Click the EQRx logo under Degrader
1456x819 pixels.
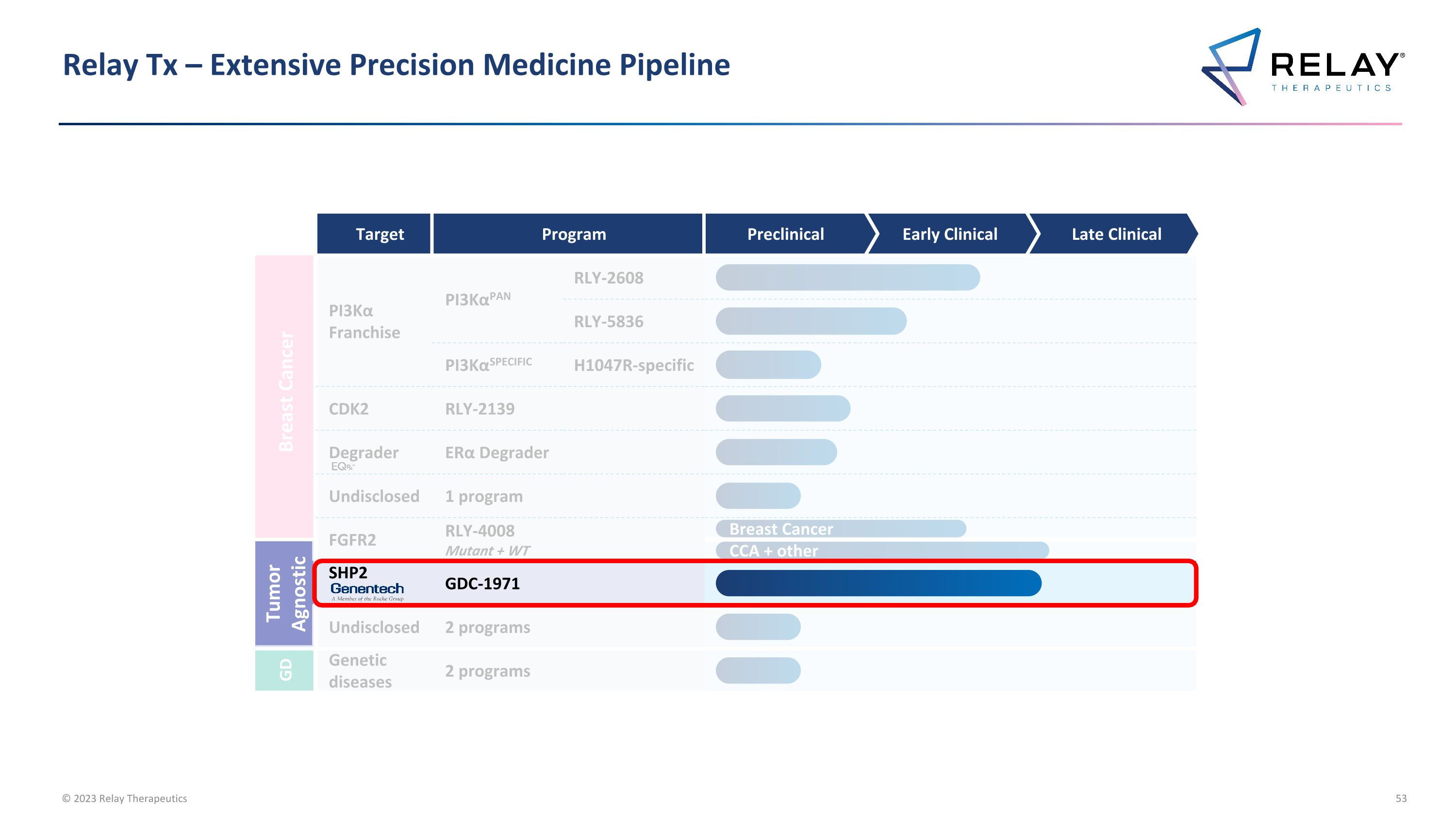(x=343, y=467)
